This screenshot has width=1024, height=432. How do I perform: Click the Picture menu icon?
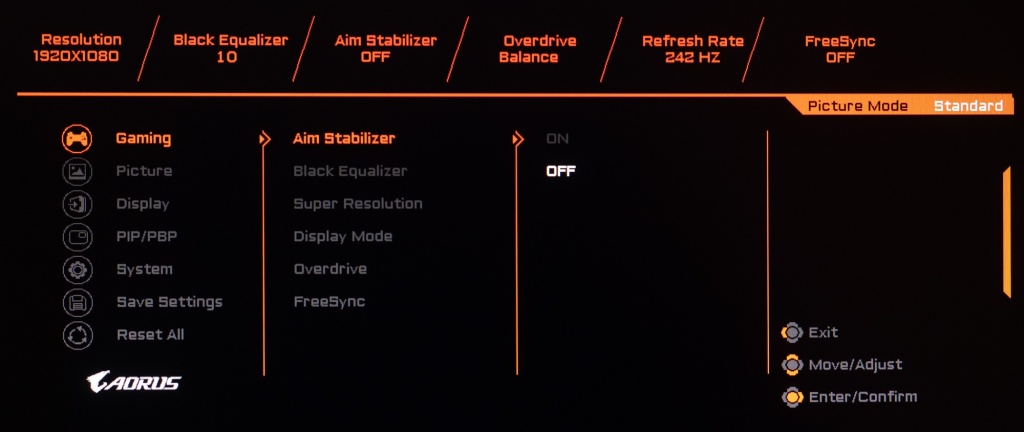[x=77, y=171]
